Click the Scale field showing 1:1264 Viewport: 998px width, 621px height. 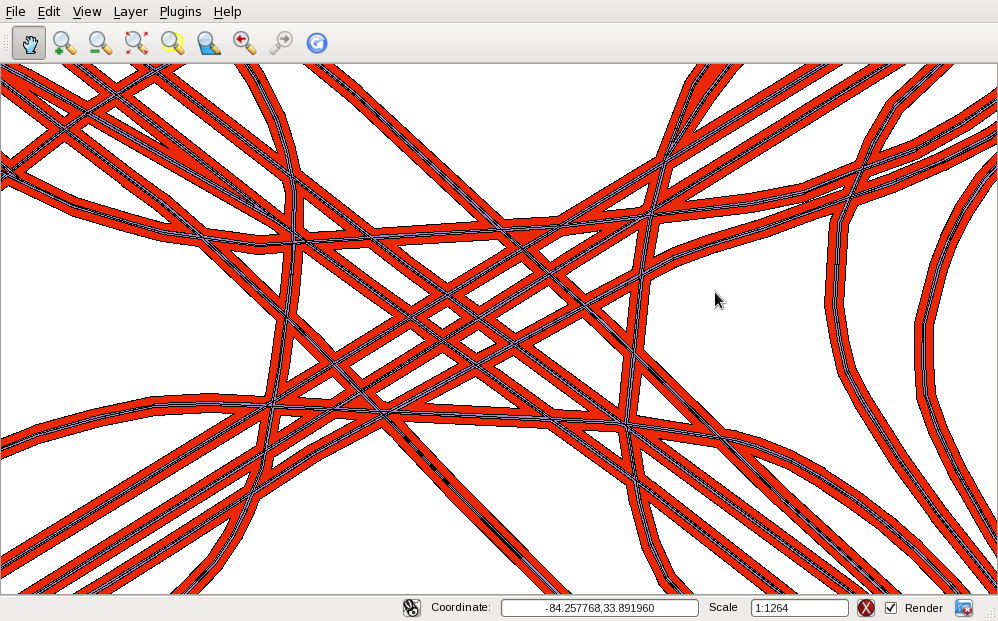coord(799,608)
